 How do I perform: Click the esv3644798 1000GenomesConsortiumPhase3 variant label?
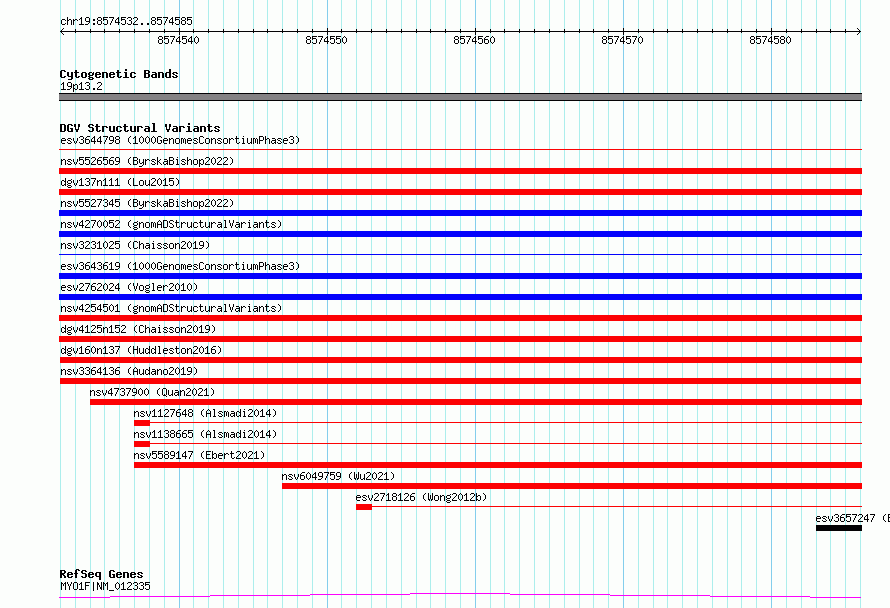point(180,140)
